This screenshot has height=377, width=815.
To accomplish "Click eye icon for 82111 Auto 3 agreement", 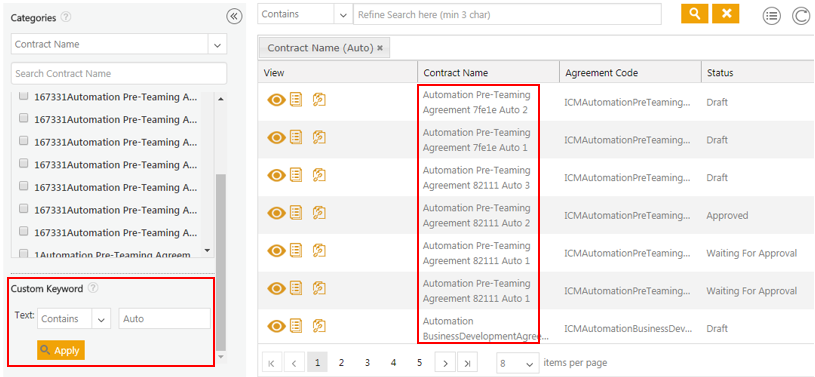I will 277,176.
